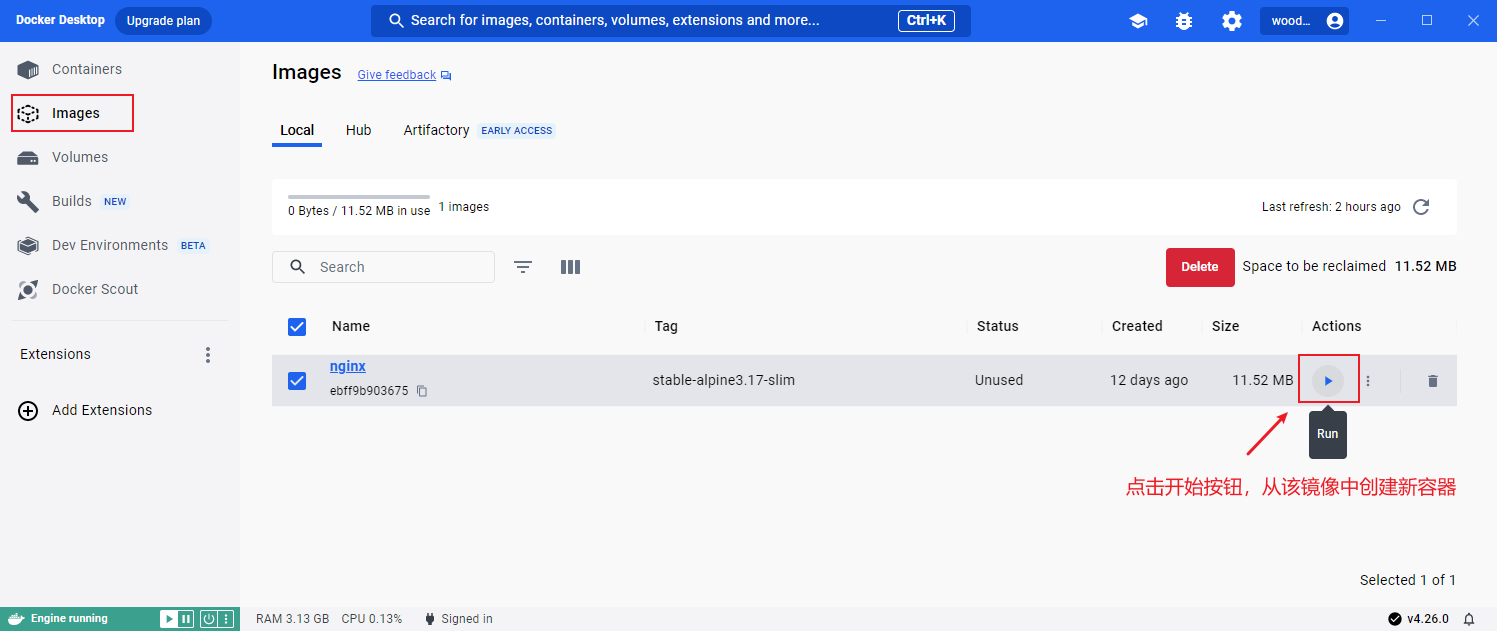Focus the global search bar
1497x631 pixels.
click(x=670, y=20)
